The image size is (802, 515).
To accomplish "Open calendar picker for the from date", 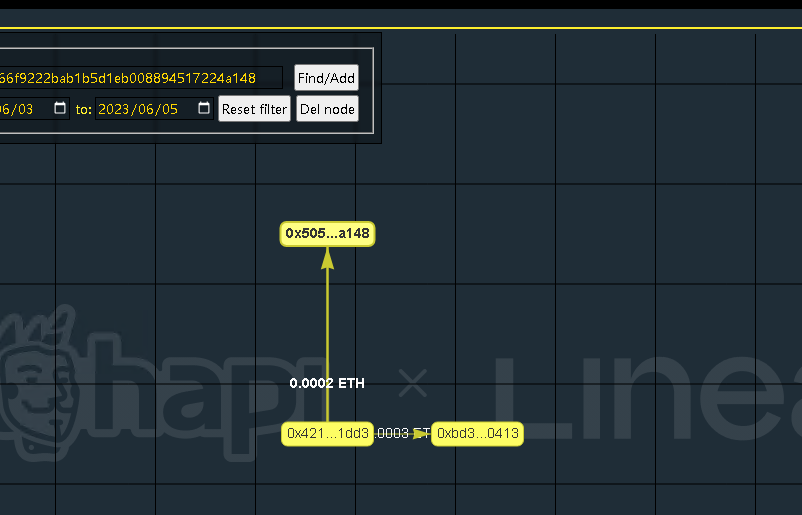I will point(60,108).
